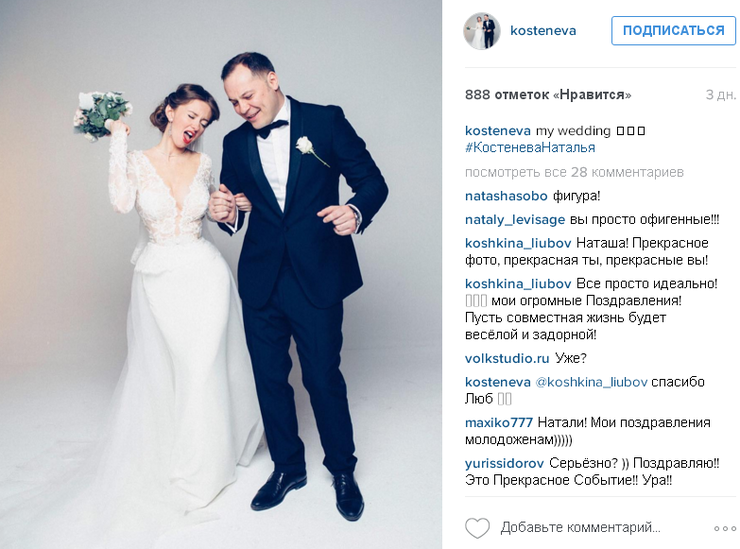Open kosteneva's username on her reply comment
The height and width of the screenshot is (549, 740).
click(498, 382)
